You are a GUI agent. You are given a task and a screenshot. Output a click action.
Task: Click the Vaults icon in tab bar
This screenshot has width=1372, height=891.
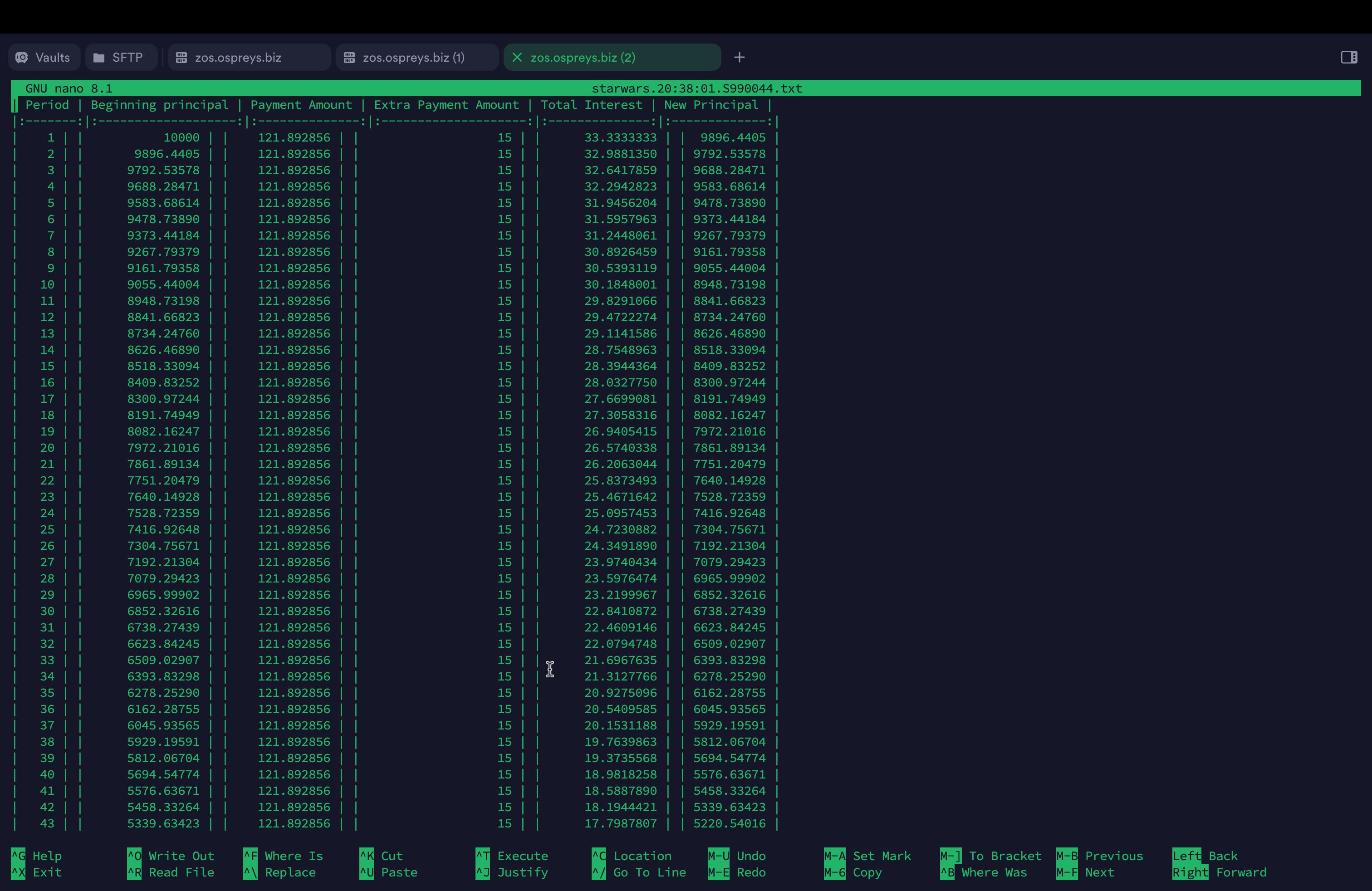click(x=22, y=58)
